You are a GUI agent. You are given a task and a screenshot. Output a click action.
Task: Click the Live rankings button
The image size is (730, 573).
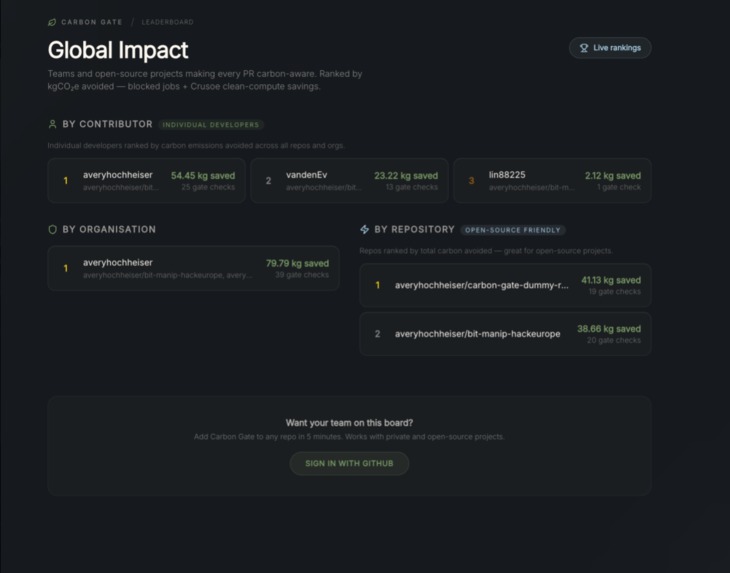[610, 48]
